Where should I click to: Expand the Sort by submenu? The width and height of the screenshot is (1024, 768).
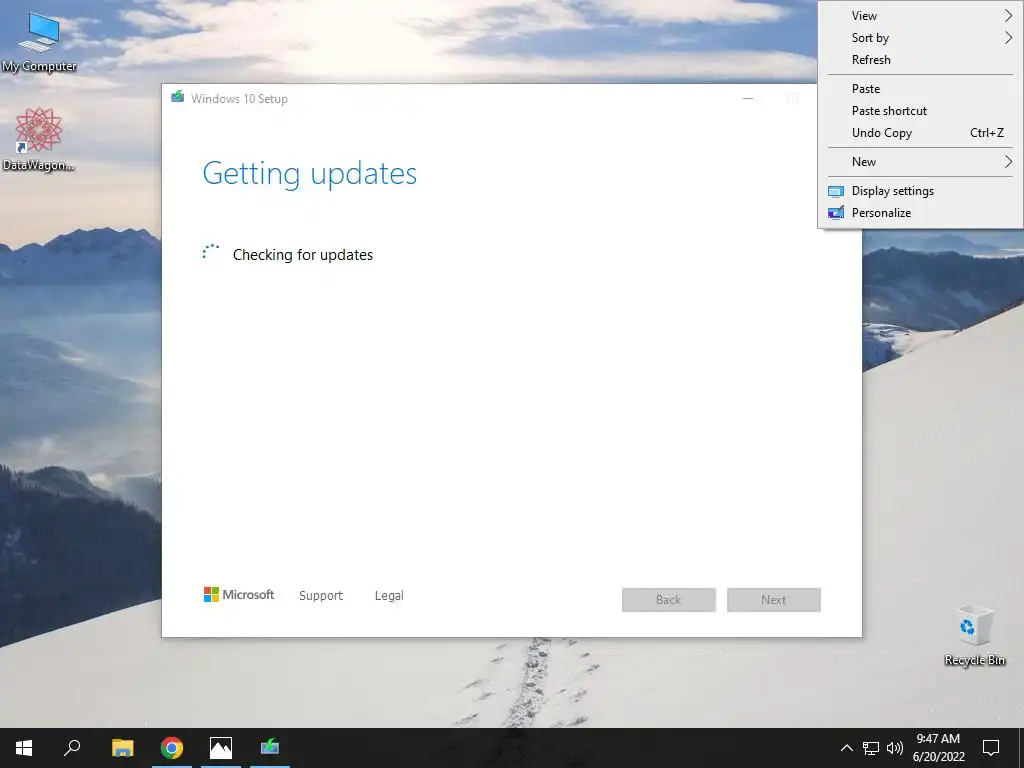point(920,38)
